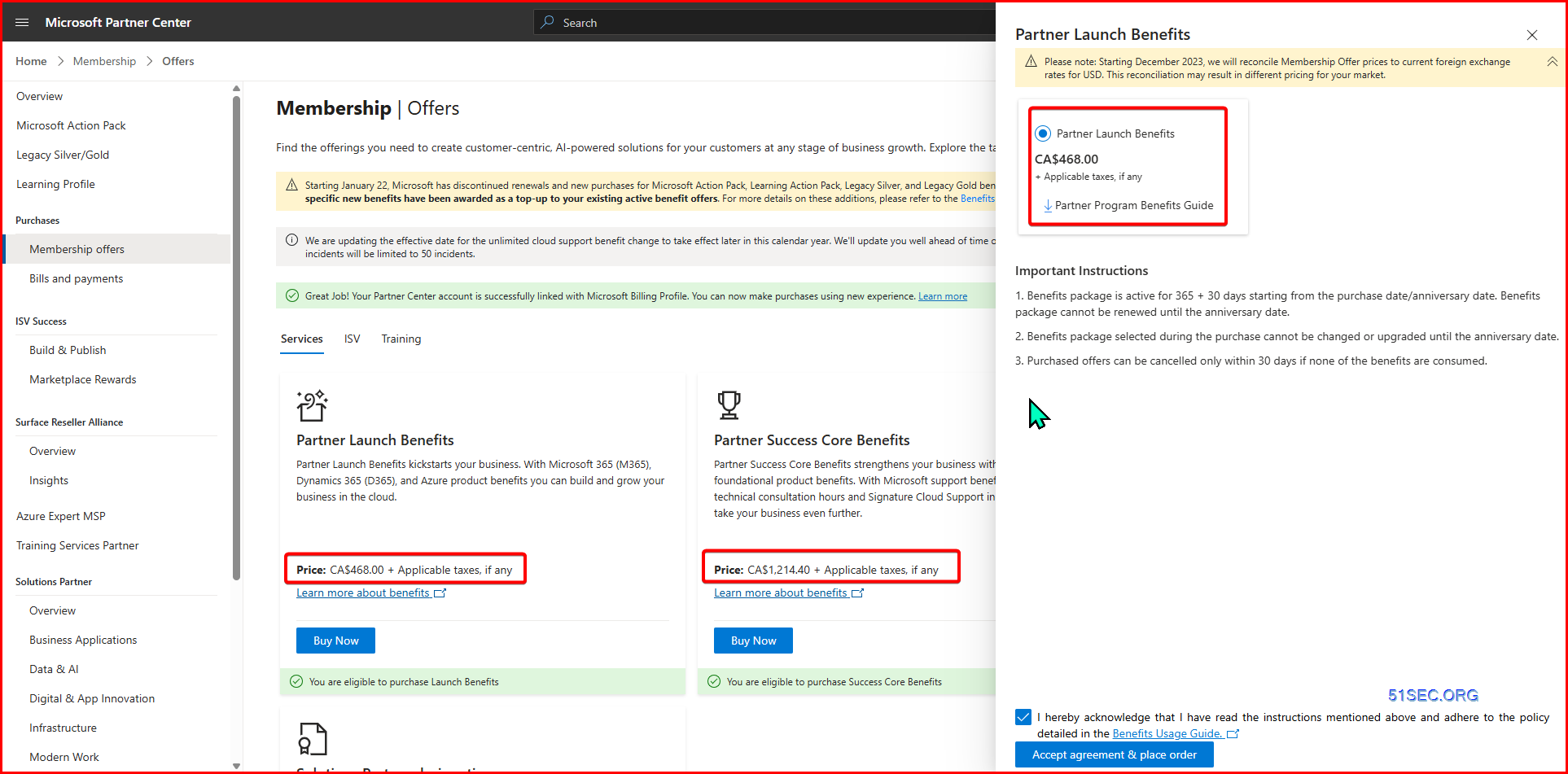Screen dimensions: 1568x774
Task: Learn more about Success Core benefits link
Action: [781, 593]
